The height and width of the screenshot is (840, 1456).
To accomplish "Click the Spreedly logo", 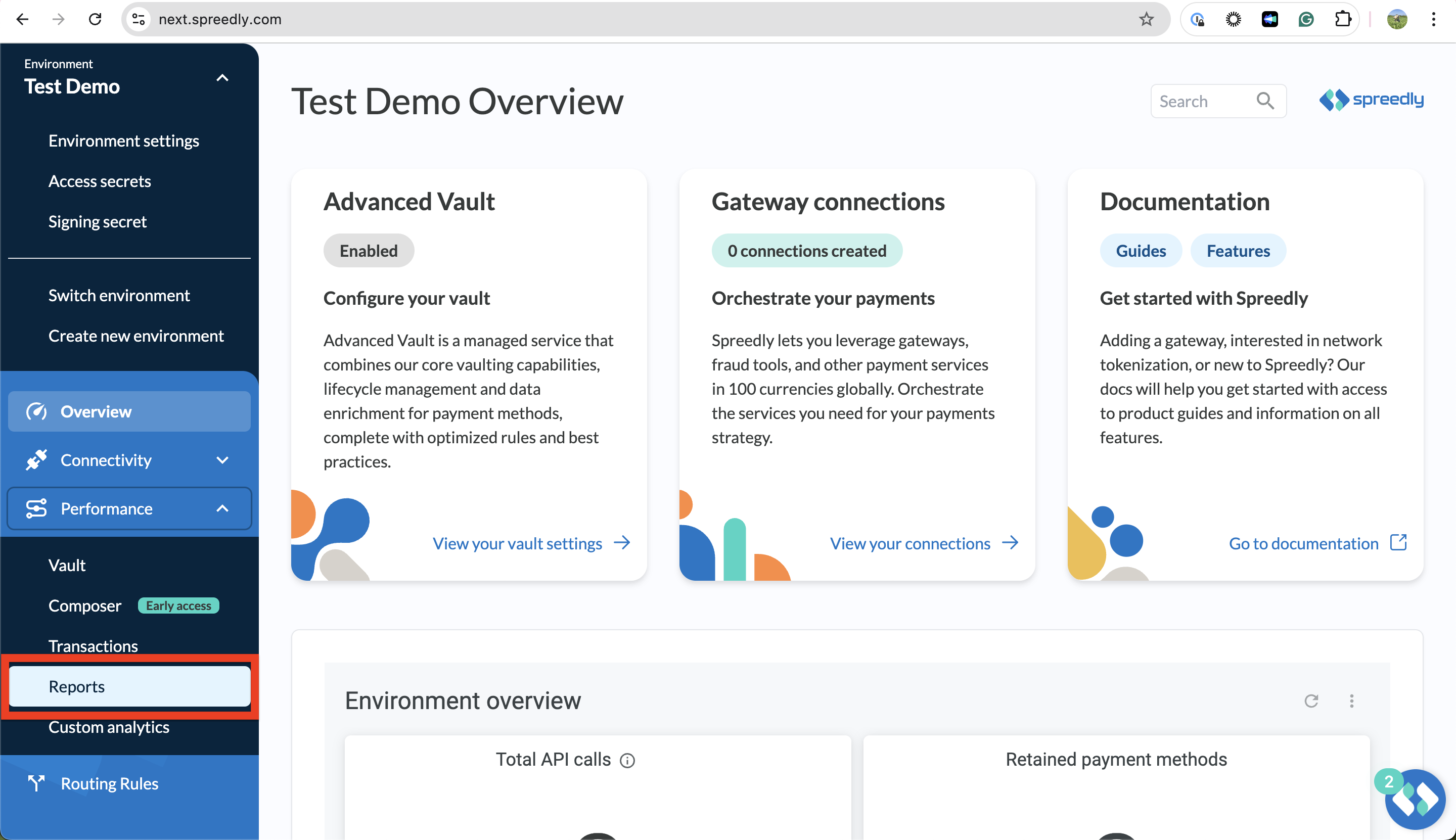I will click(1371, 100).
